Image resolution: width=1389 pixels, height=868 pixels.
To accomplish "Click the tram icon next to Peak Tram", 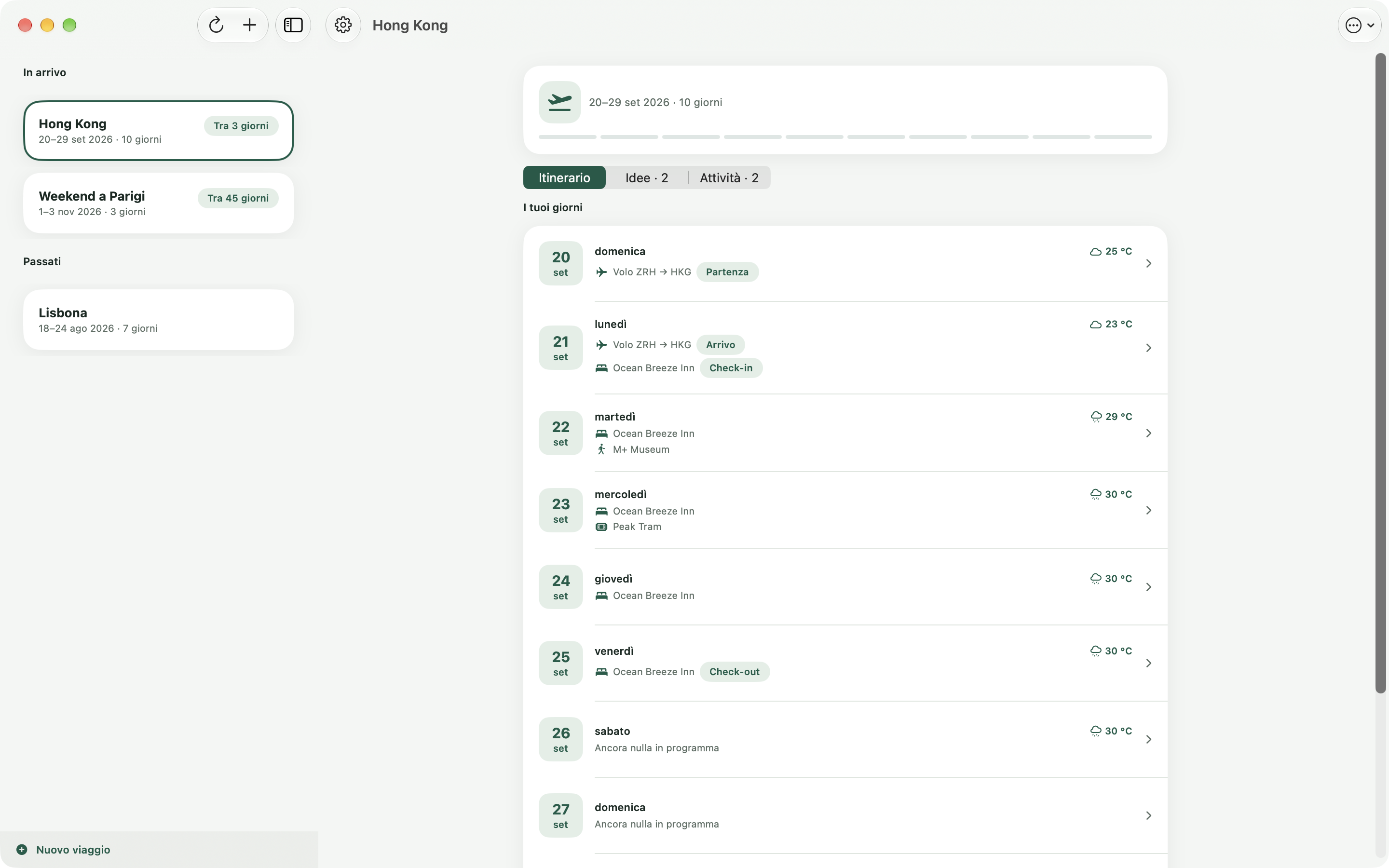I will 601,527.
